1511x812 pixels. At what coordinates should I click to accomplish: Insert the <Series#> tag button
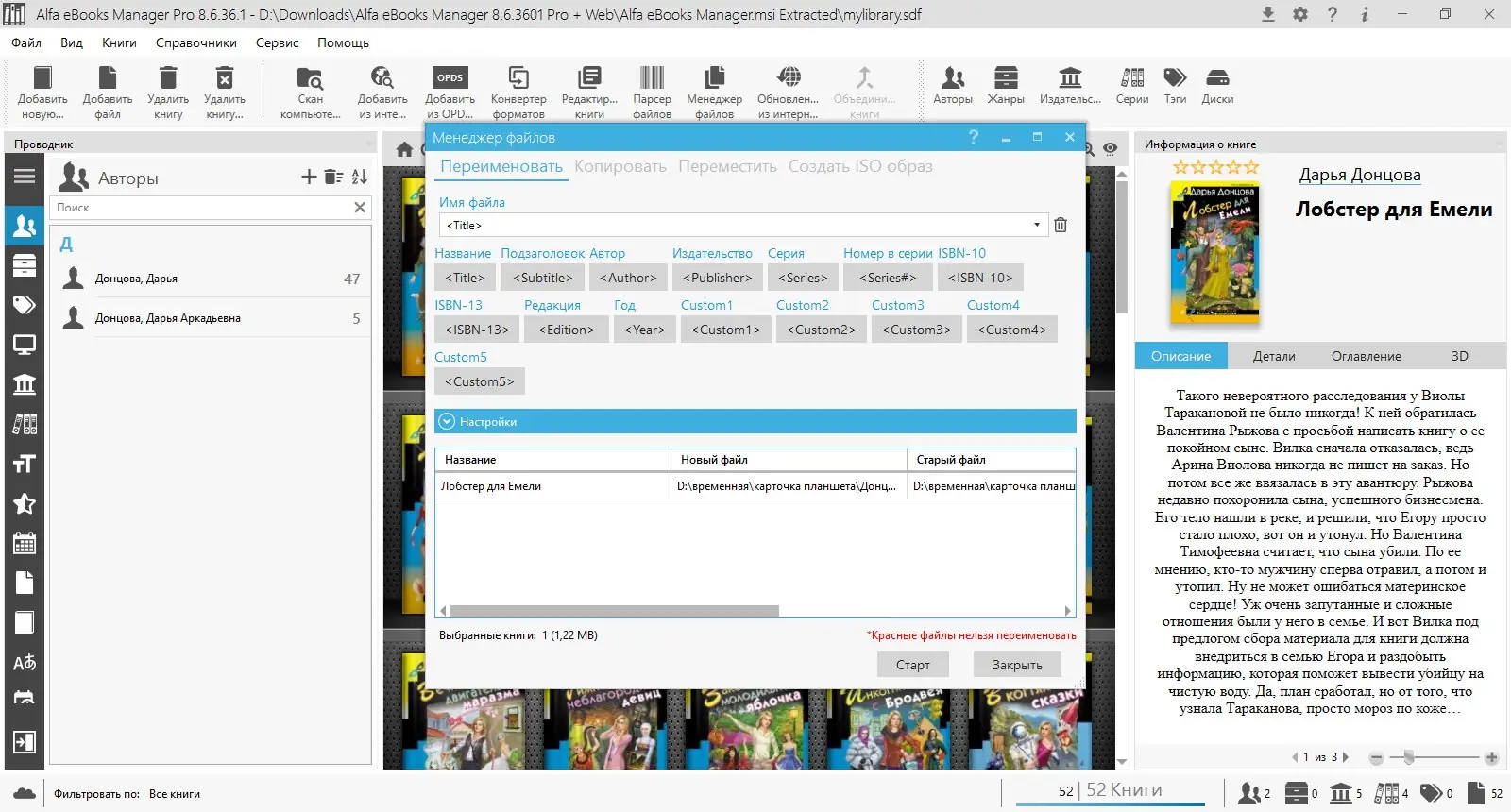(x=888, y=278)
